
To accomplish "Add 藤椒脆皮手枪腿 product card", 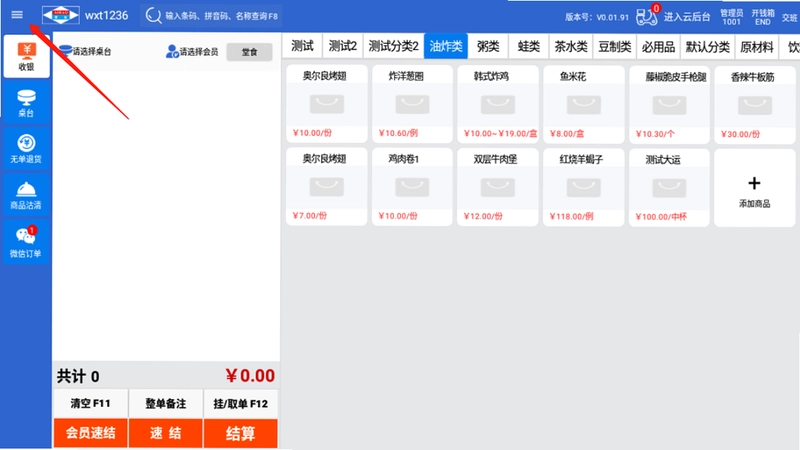I will (x=669, y=105).
